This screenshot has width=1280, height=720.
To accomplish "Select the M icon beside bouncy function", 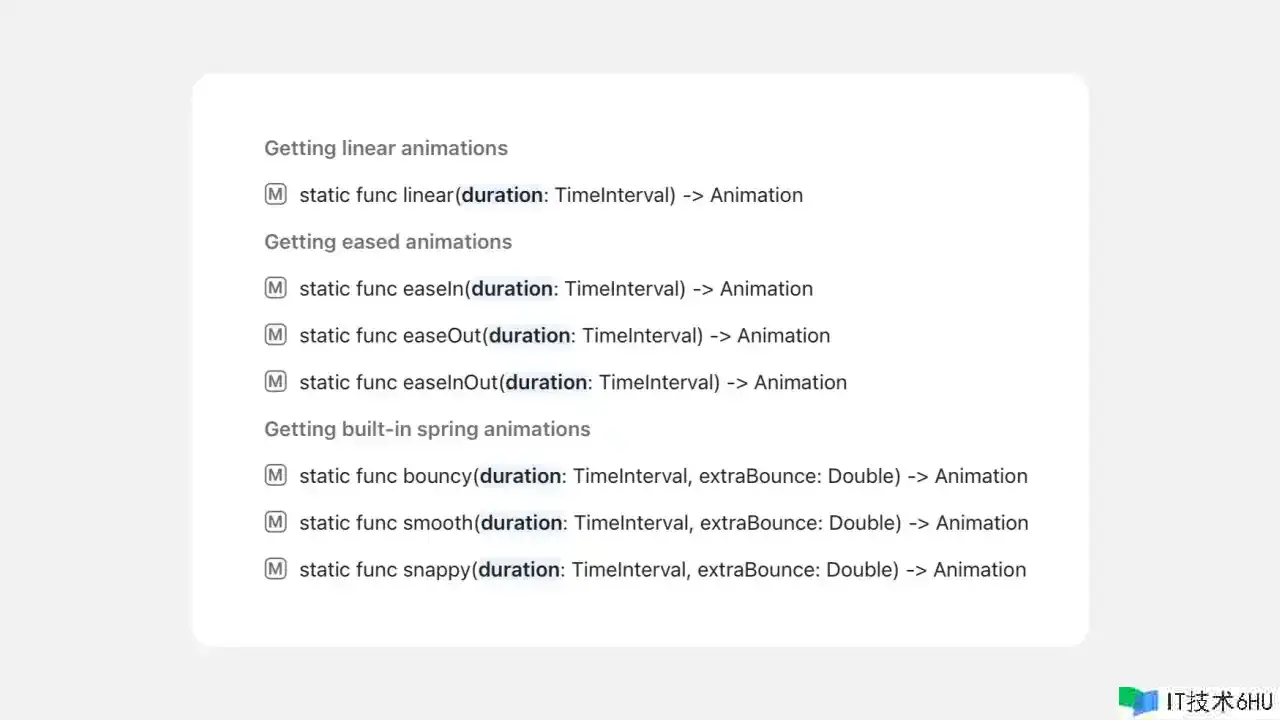I will pos(275,475).
